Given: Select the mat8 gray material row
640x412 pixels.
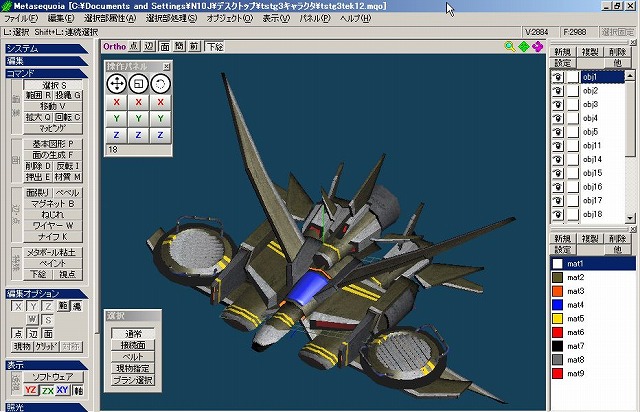Looking at the screenshot, I should (x=593, y=360).
